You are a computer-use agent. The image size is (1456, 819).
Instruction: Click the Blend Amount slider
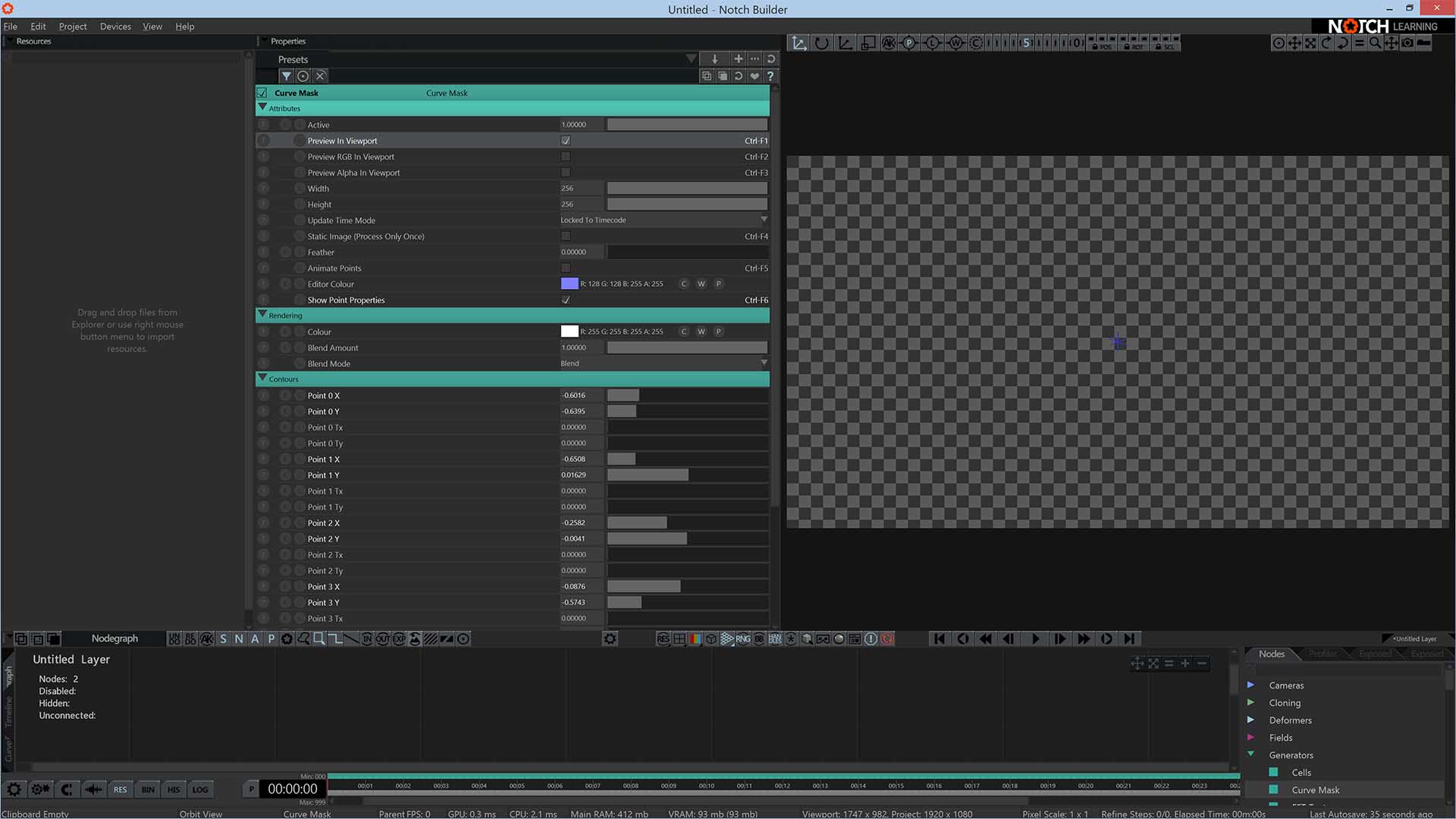coord(687,347)
